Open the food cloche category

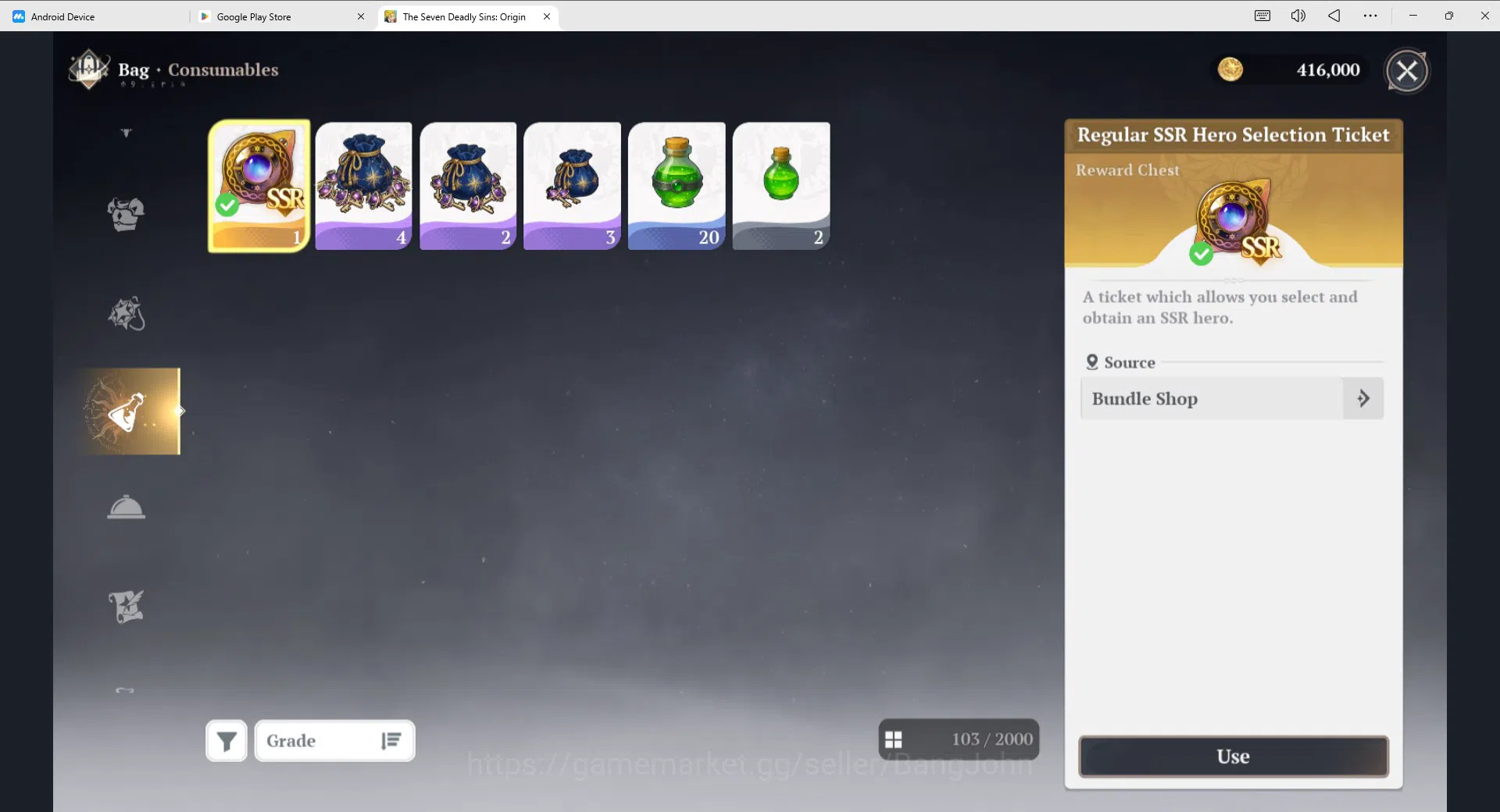click(126, 507)
